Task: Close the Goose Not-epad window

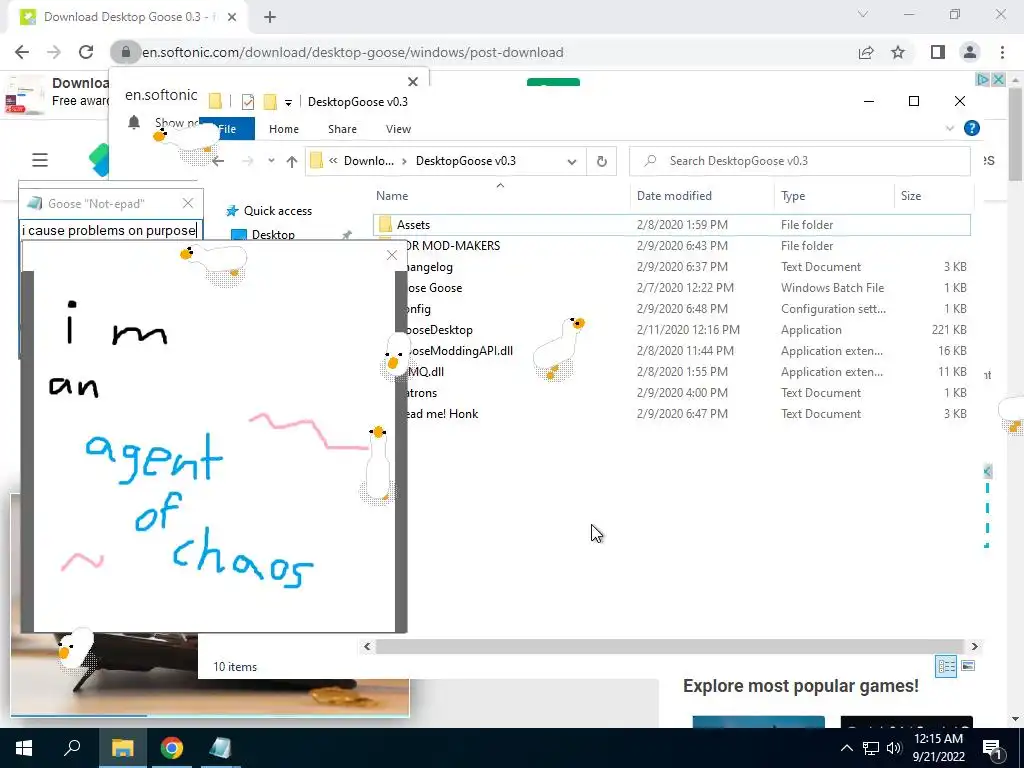Action: point(188,203)
